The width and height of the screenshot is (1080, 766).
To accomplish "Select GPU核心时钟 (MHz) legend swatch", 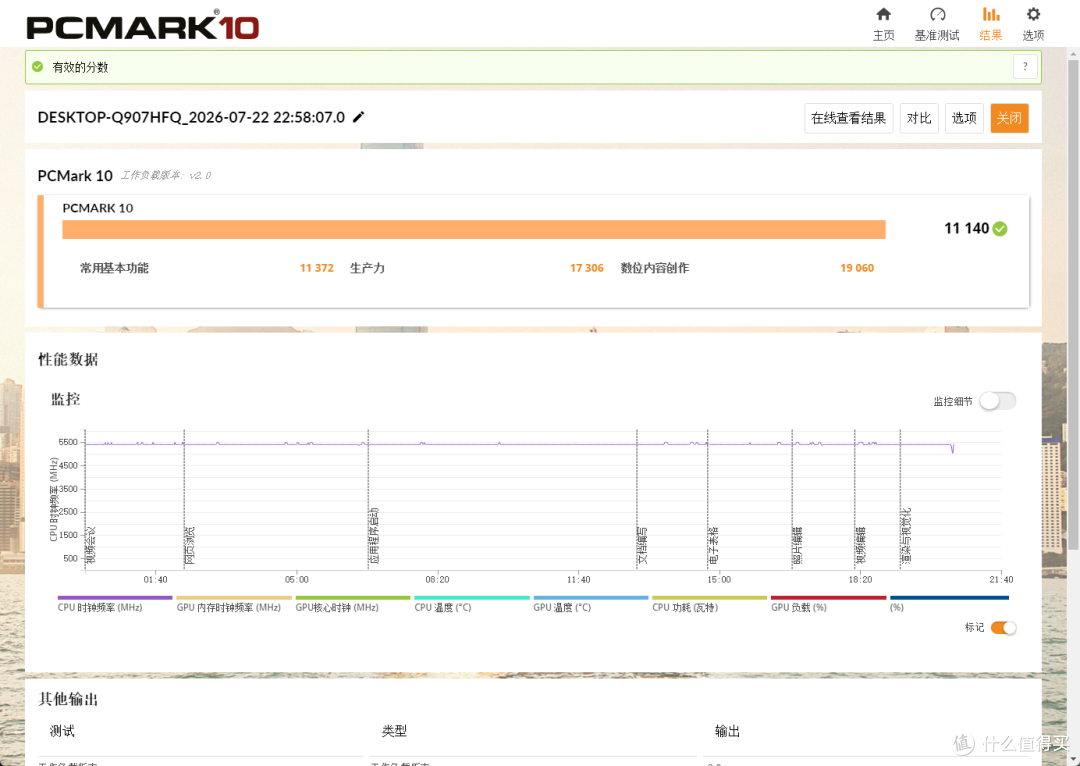I will tap(353, 598).
